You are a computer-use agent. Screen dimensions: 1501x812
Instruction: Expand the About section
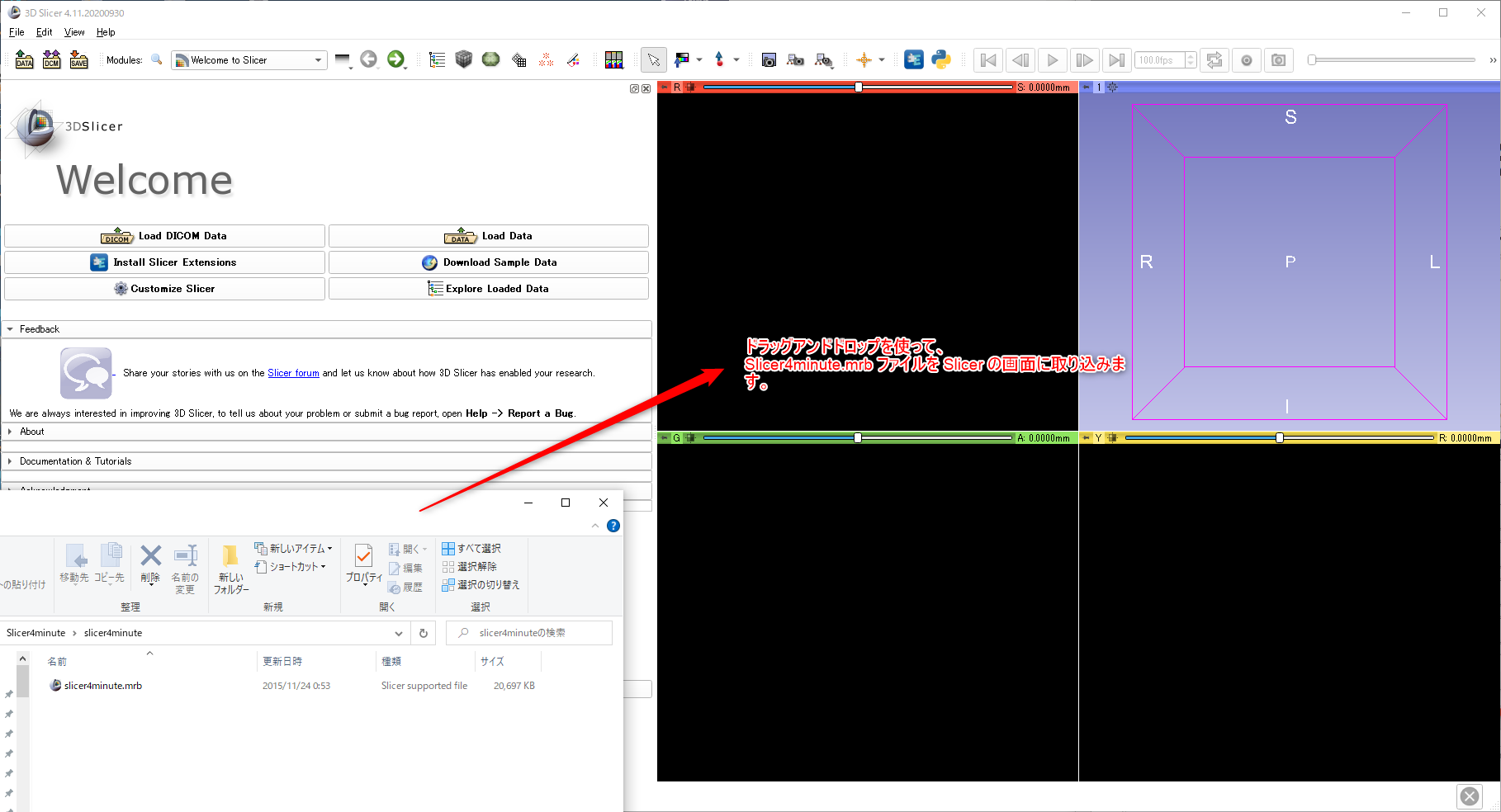coord(327,432)
